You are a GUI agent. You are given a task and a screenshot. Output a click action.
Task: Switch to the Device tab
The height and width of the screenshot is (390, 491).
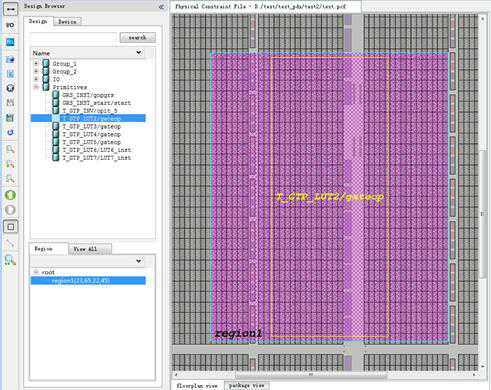(67, 22)
